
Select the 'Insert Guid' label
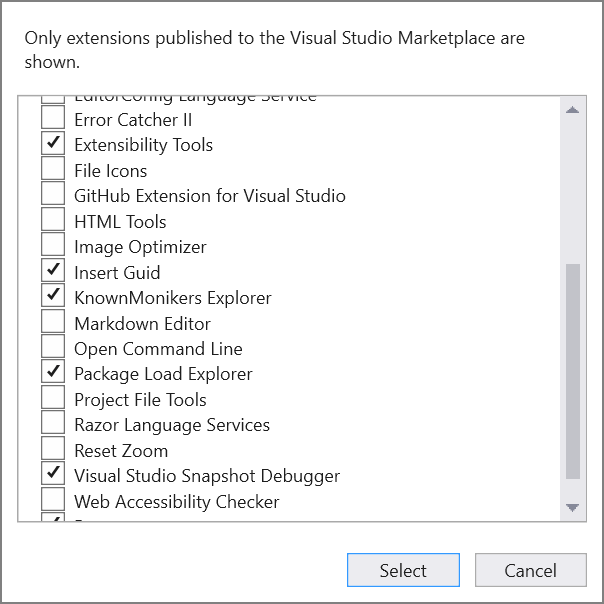tap(117, 273)
